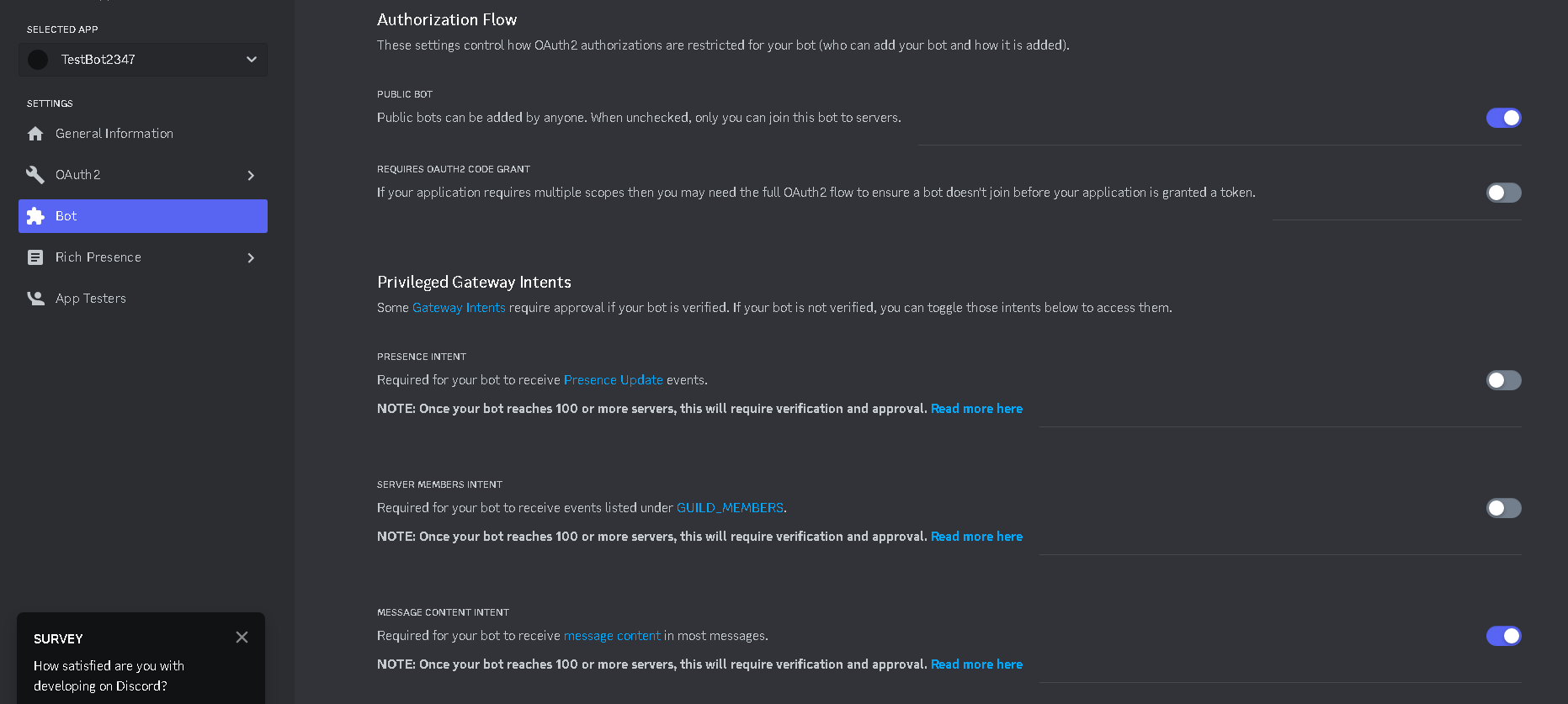Image resolution: width=1568 pixels, height=704 pixels.
Task: Expand the OAuth2 section chevron
Action: pyautogui.click(x=250, y=175)
